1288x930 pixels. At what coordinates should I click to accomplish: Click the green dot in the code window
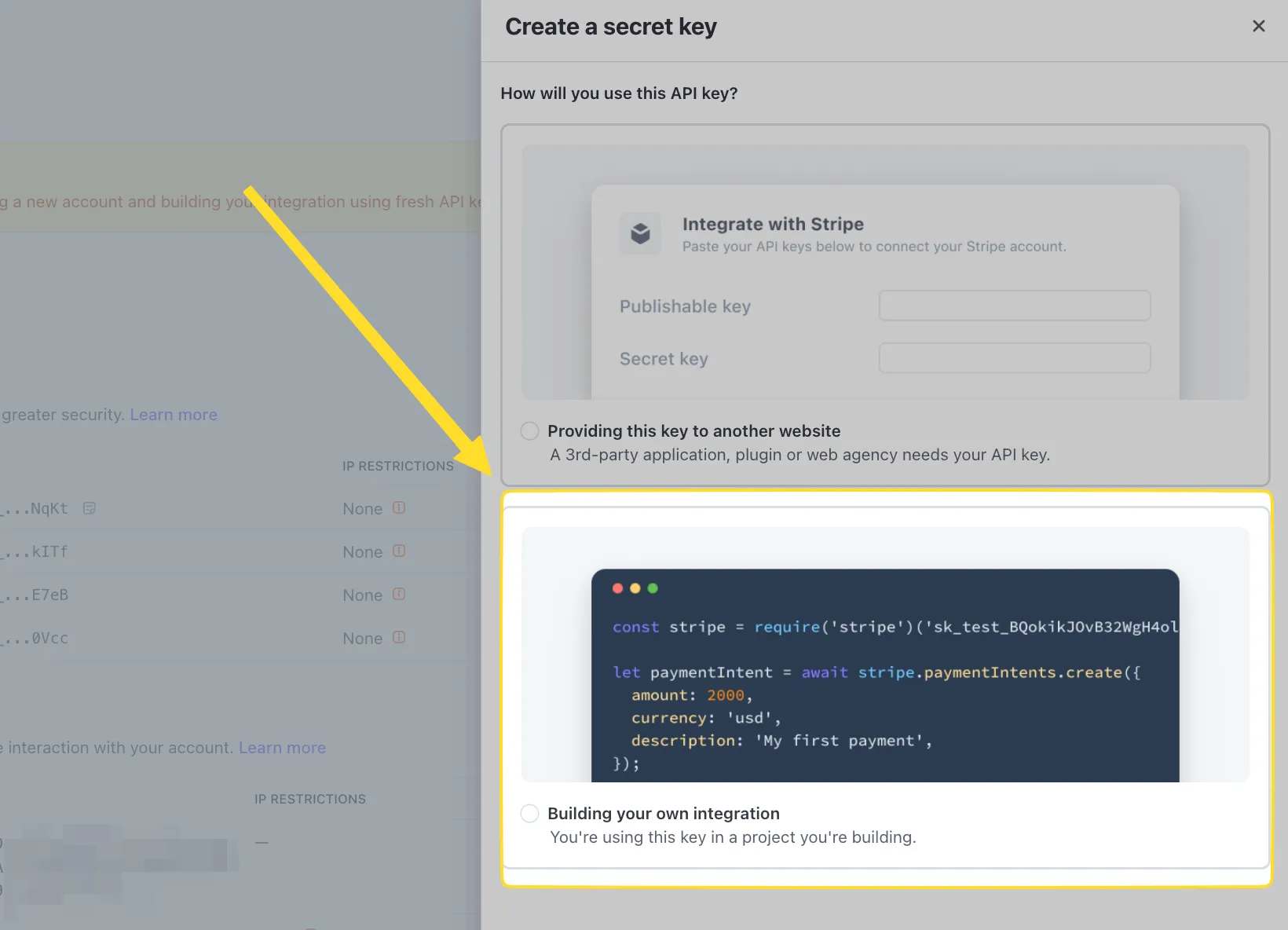tap(653, 588)
